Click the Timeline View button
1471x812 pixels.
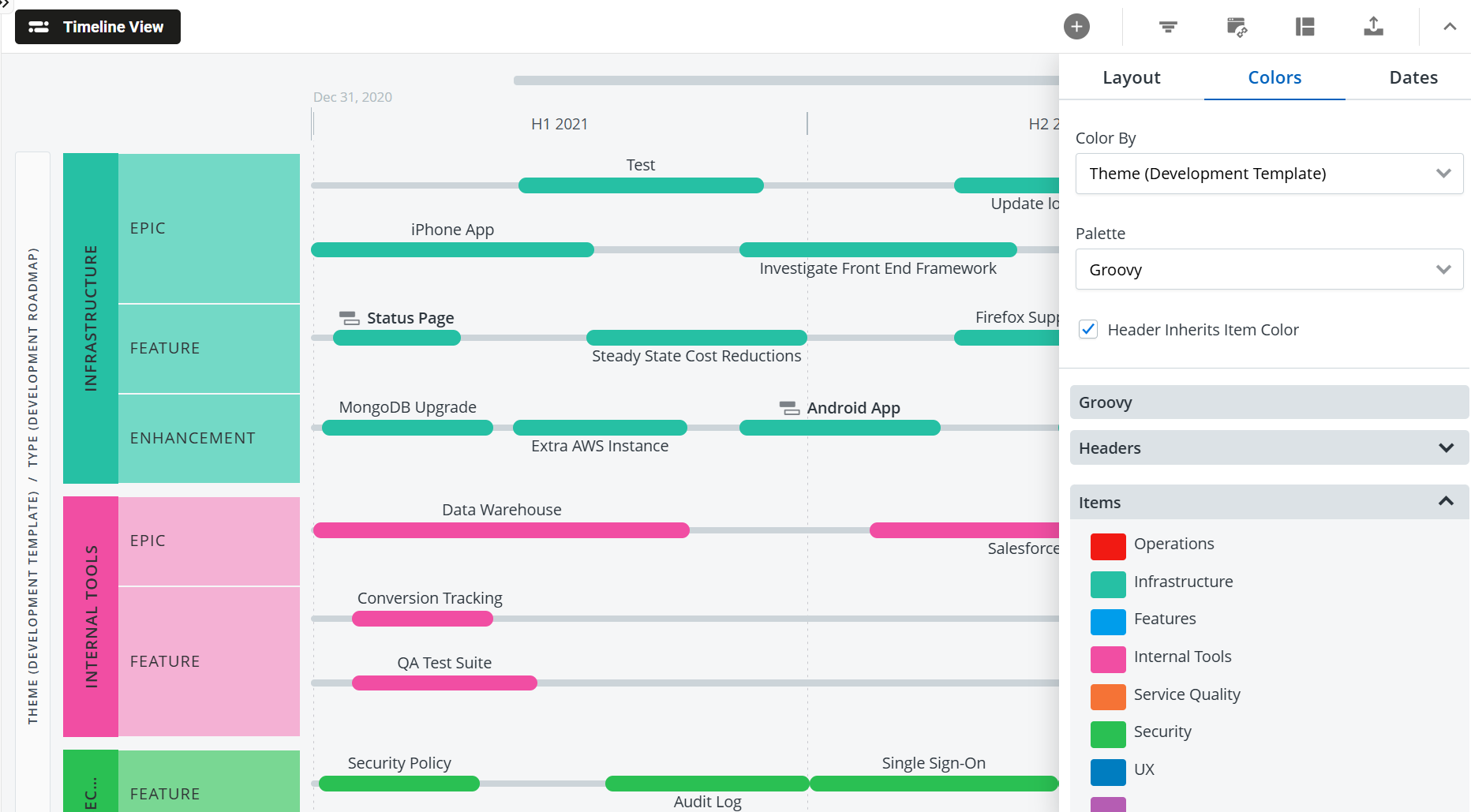98,27
